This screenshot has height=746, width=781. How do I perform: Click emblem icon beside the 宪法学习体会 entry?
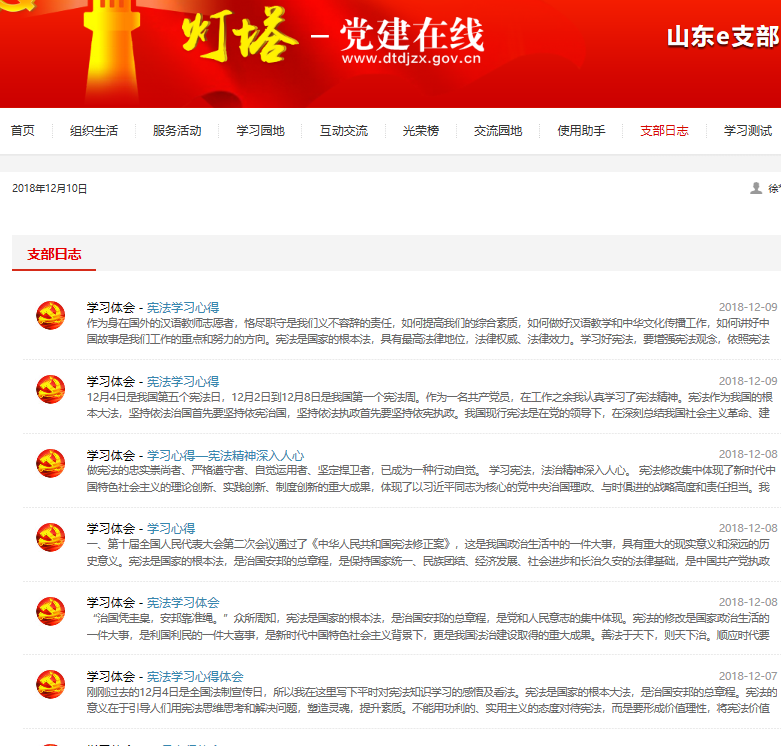[x=50, y=611]
